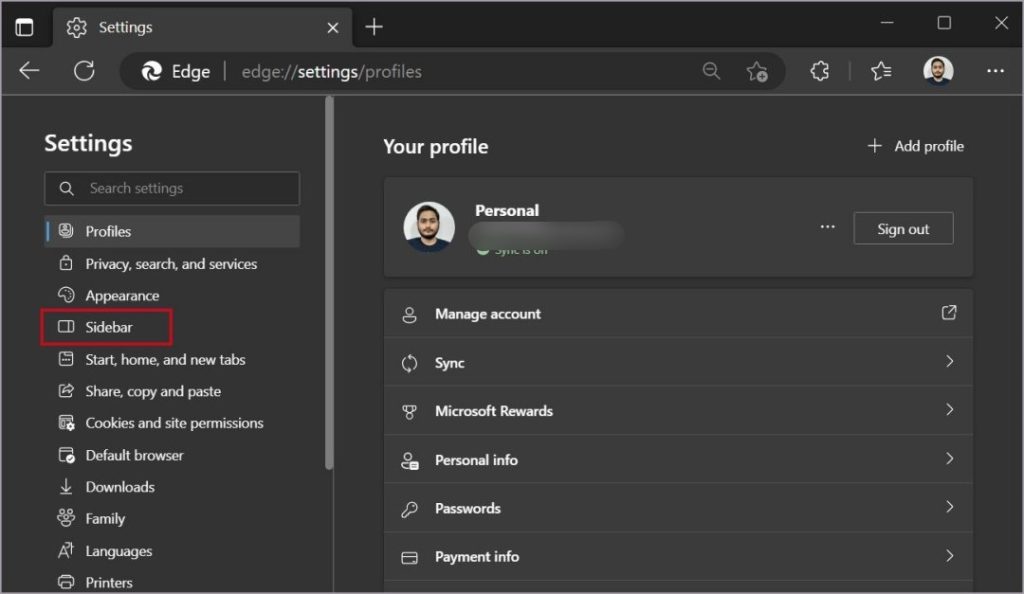Open Settings and more ellipsis menu
The image size is (1024, 594).
pos(995,70)
